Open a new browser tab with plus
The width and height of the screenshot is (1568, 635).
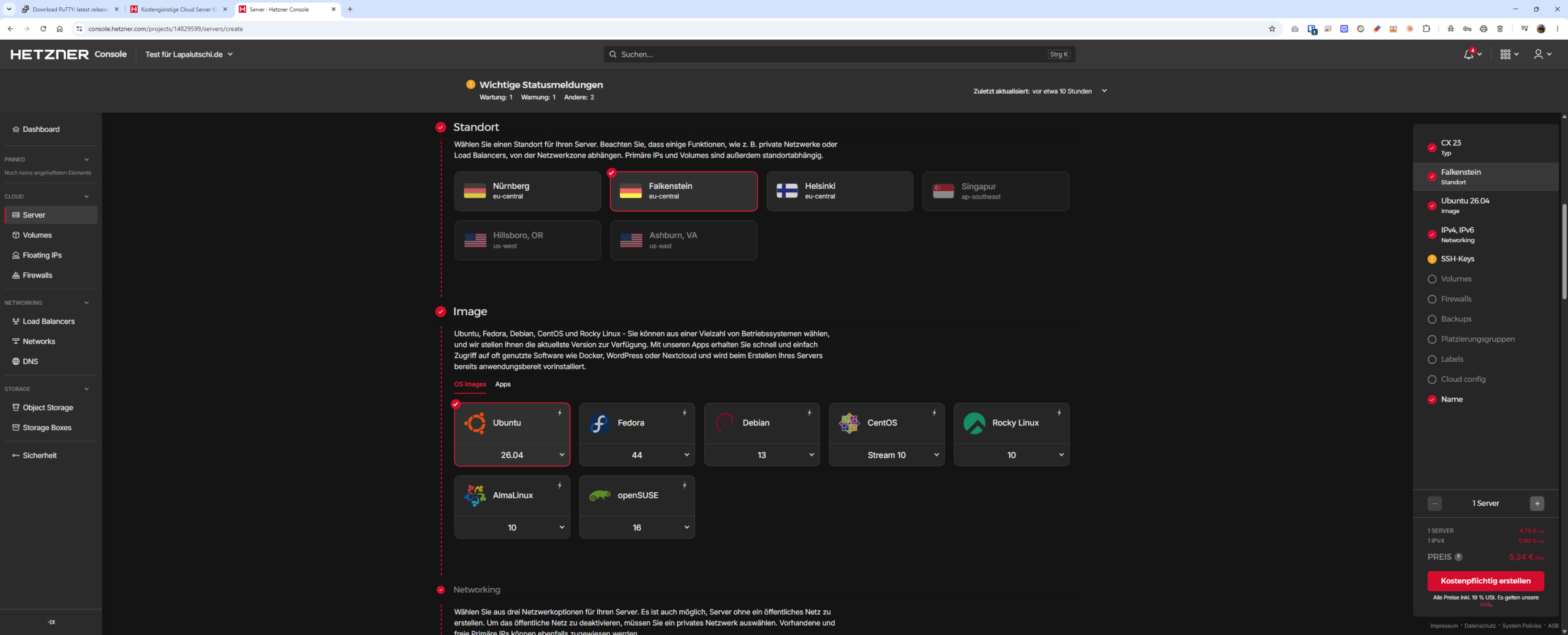click(x=350, y=9)
